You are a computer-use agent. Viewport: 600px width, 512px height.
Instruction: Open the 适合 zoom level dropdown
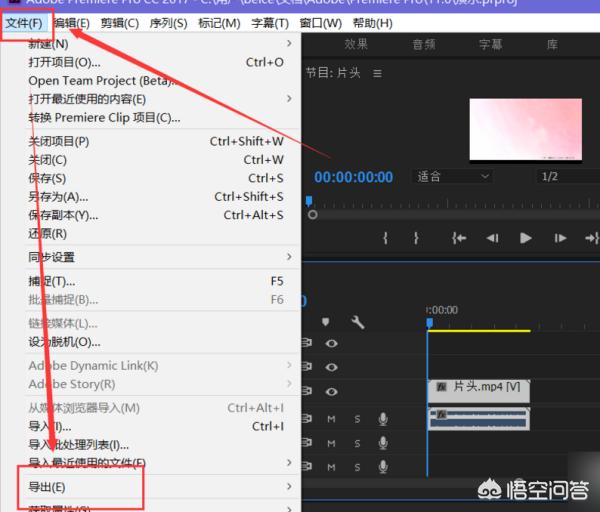coord(453,177)
